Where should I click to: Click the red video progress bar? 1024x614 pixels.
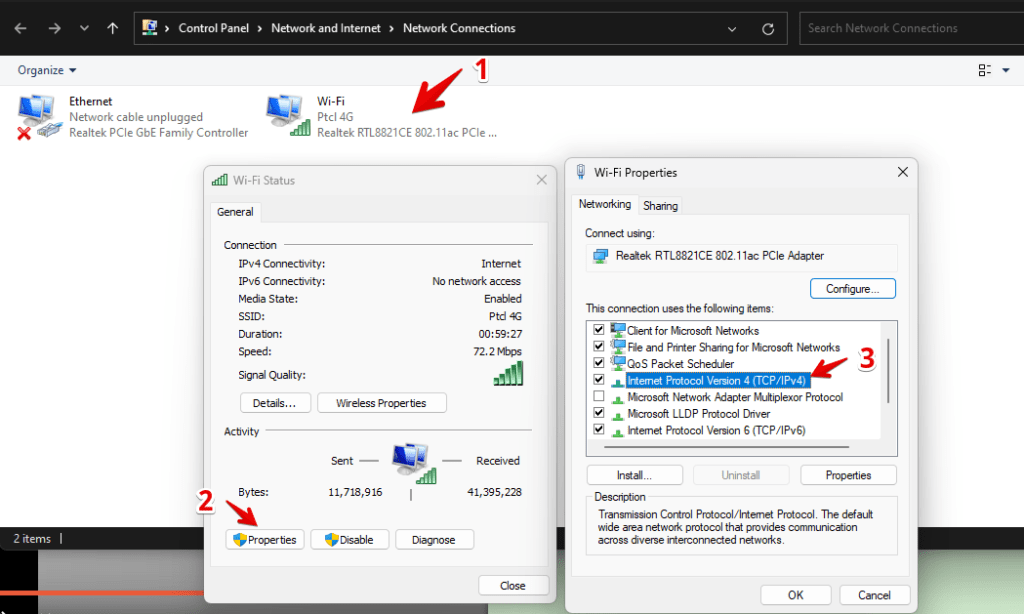pyautogui.click(x=103, y=592)
